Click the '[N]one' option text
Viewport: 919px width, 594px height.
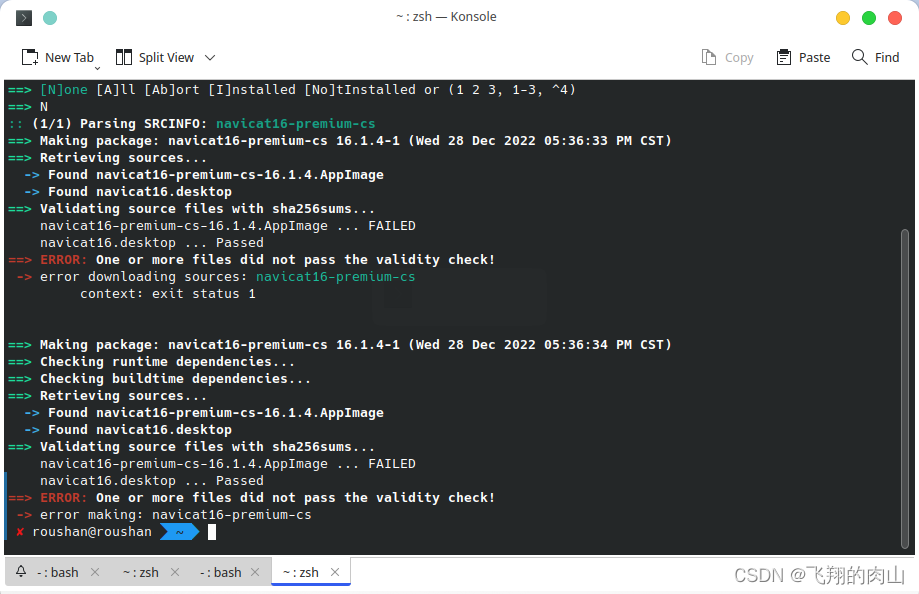click(x=63, y=90)
